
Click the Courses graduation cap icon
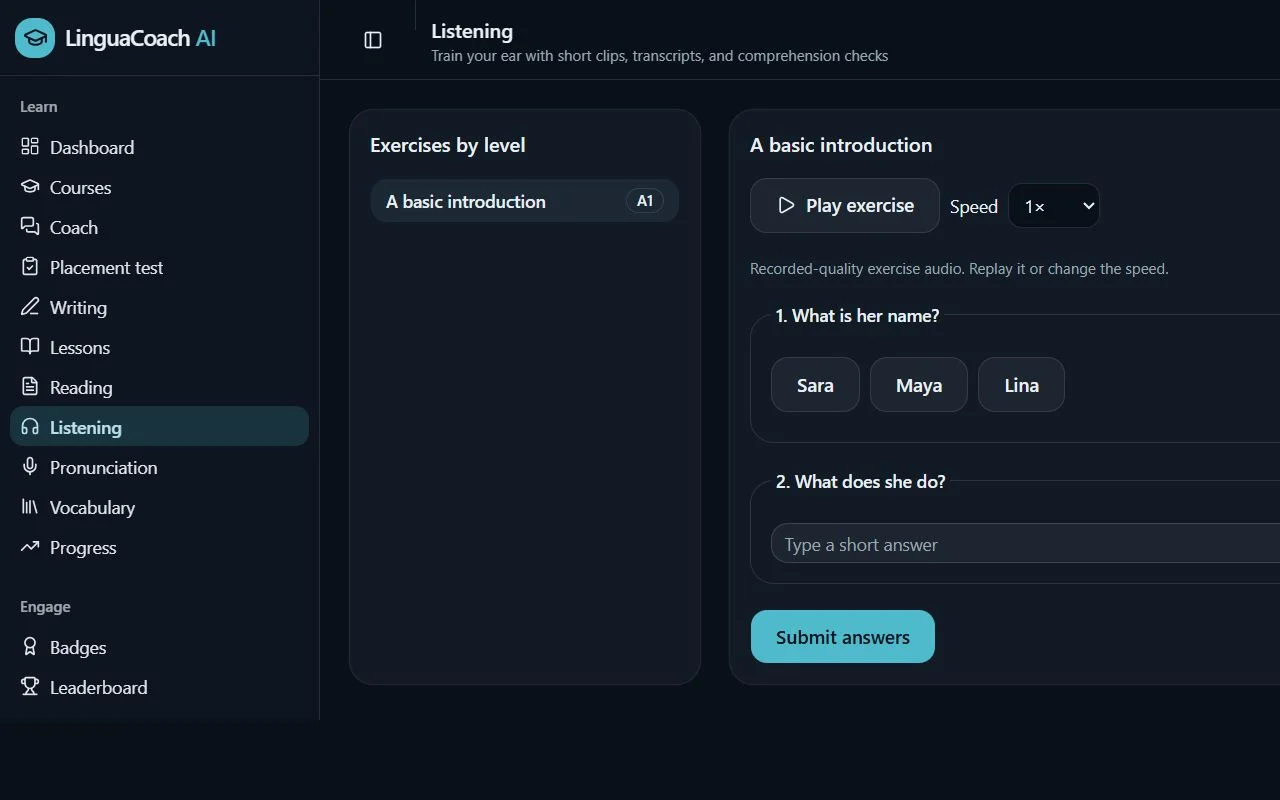[x=30, y=187]
